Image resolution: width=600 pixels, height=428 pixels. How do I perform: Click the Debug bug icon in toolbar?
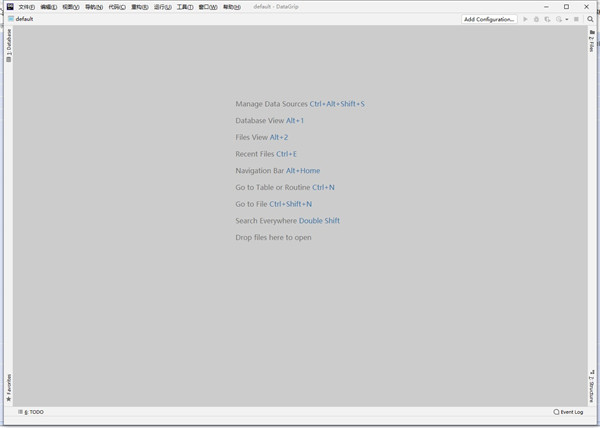coord(537,19)
